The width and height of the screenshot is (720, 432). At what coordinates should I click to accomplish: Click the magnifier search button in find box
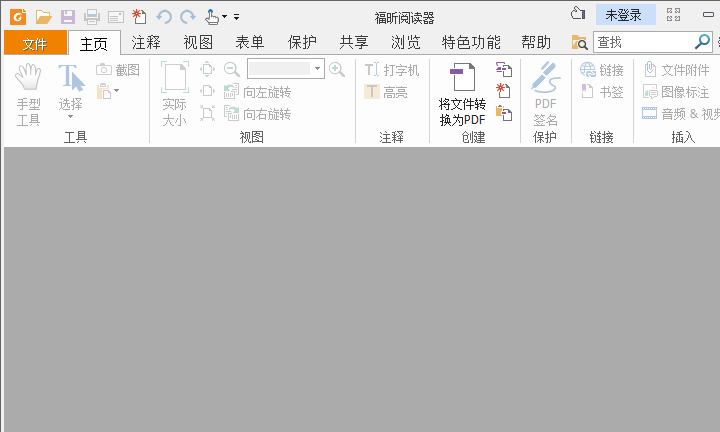click(x=702, y=42)
